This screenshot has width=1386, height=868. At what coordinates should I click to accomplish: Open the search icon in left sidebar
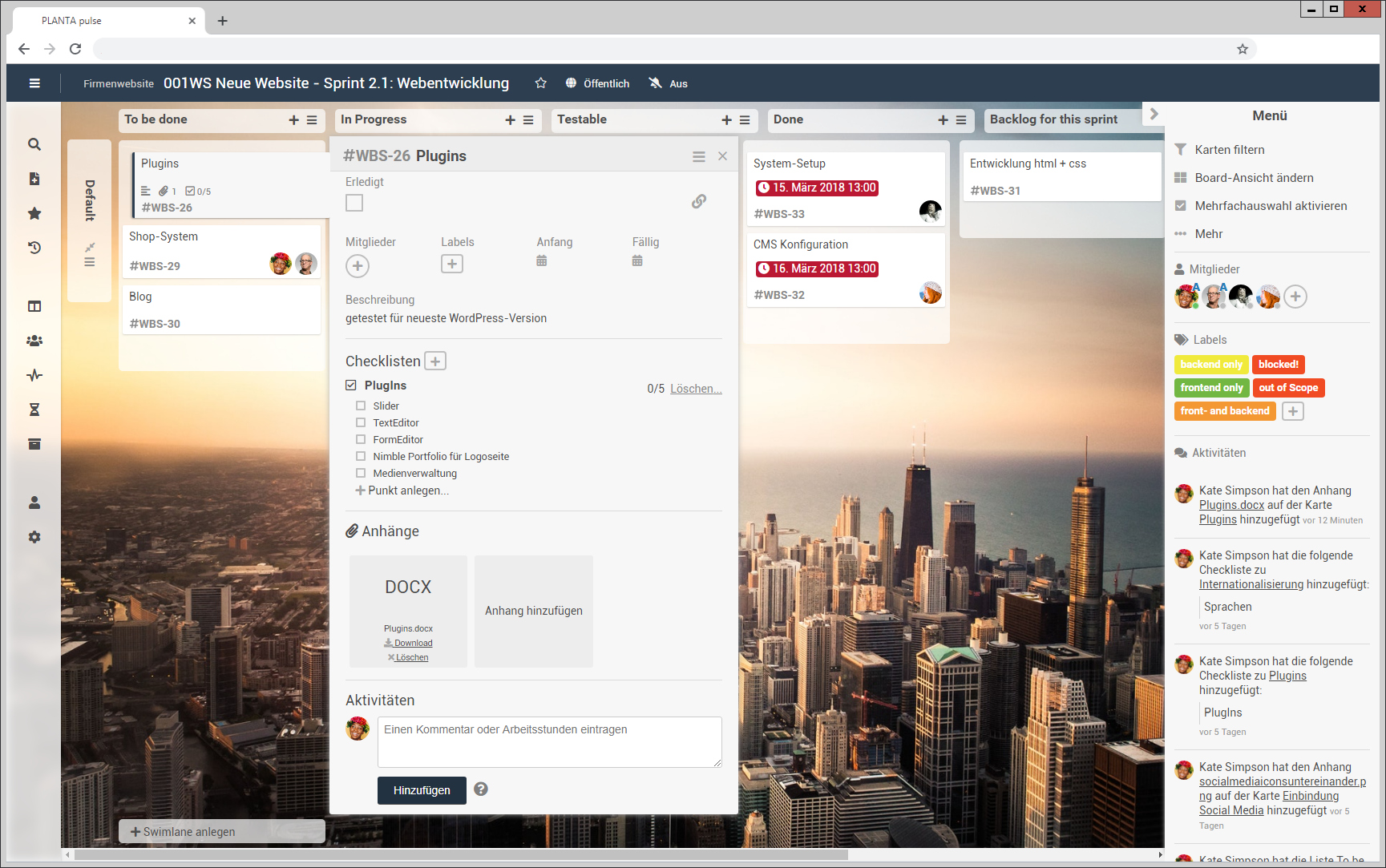tap(34, 144)
